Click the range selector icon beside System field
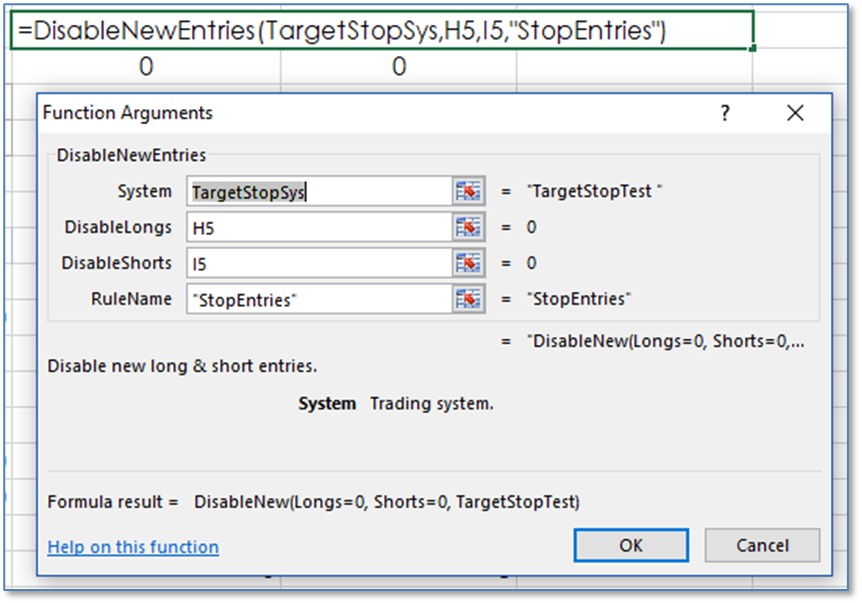This screenshot has height=603, width=862. point(467,191)
